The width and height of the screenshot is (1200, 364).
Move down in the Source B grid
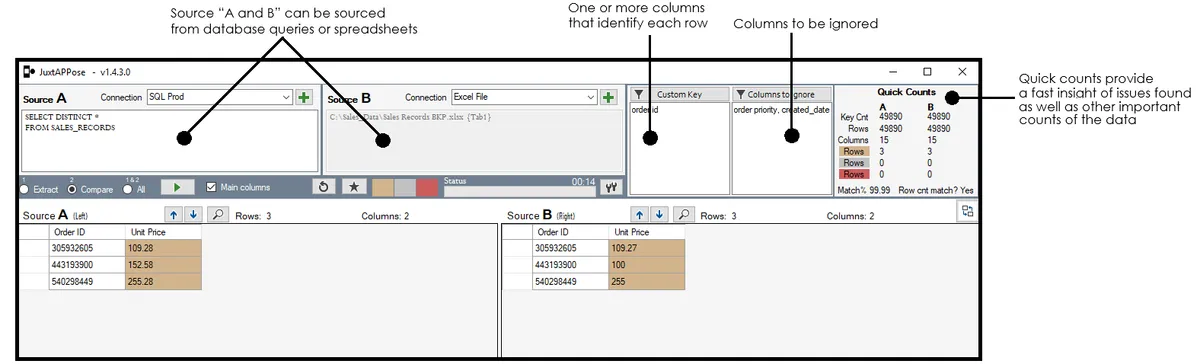point(659,215)
